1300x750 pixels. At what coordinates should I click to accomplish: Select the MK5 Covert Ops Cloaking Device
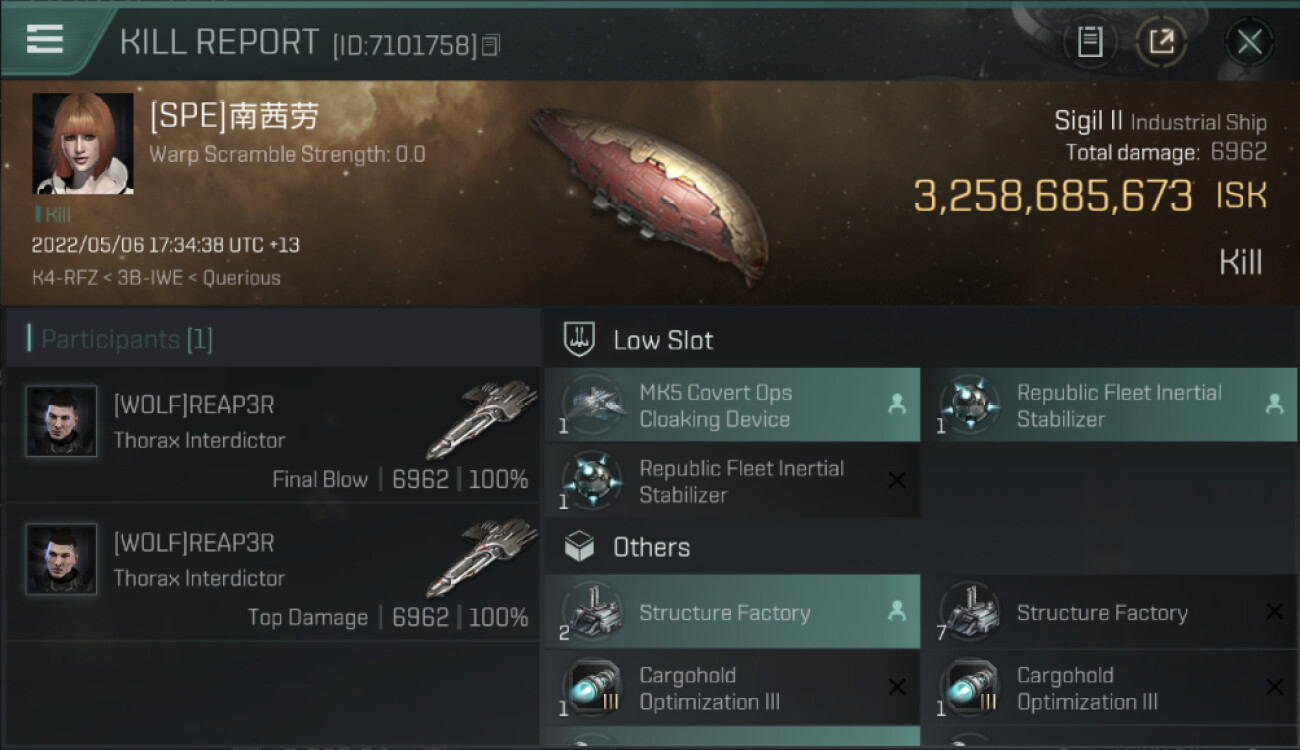tap(732, 406)
